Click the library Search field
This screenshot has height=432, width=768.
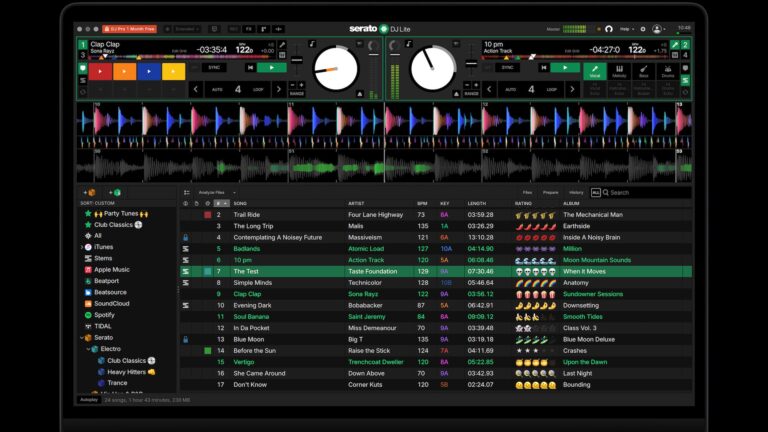tap(645, 192)
